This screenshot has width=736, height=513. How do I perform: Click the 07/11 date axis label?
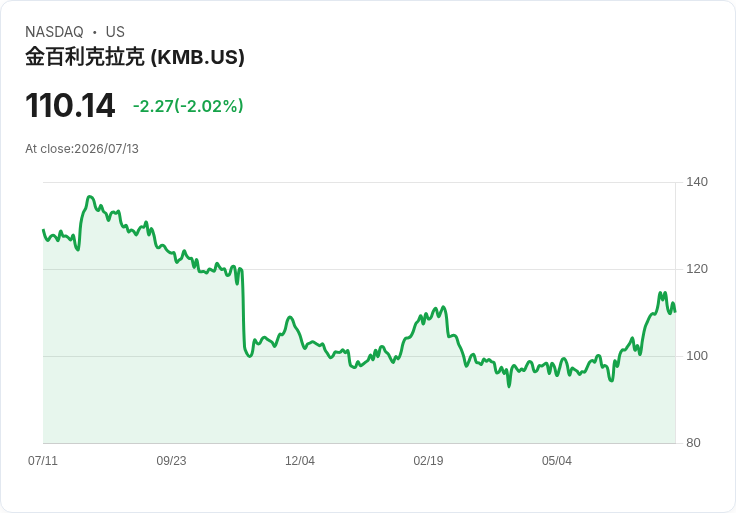[x=43, y=460]
